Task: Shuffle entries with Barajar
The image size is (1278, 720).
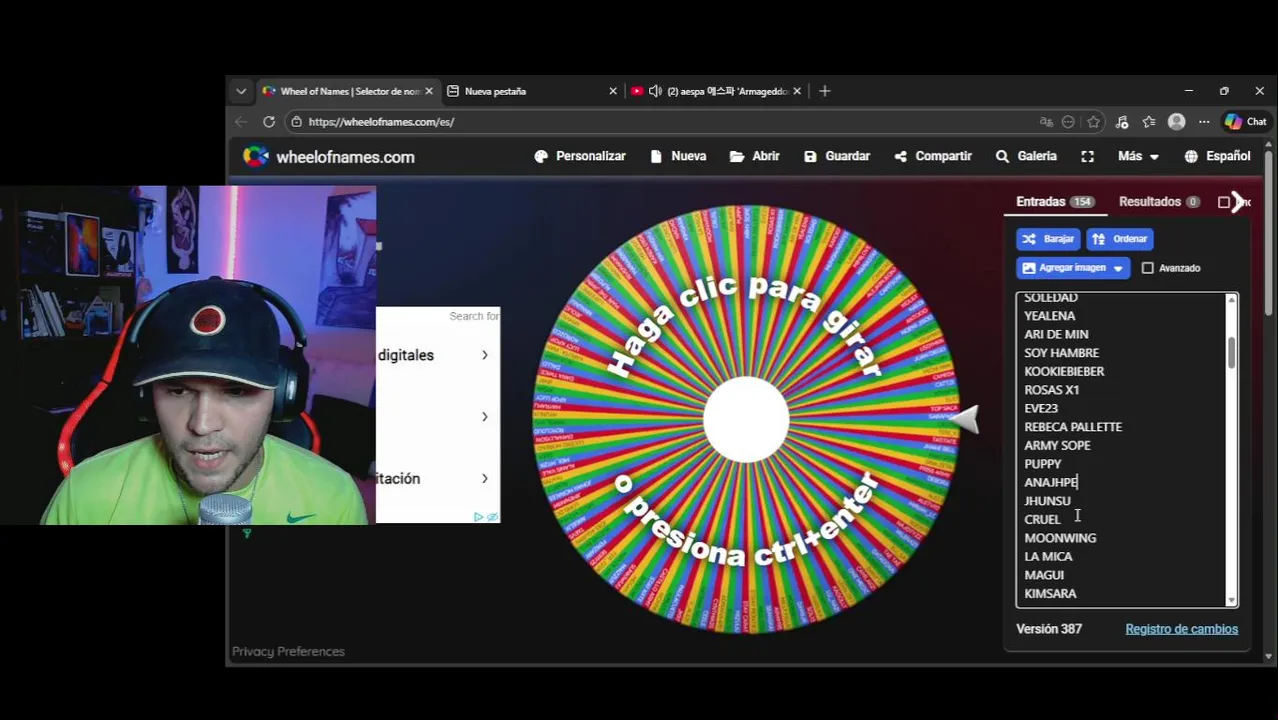Action: tap(1048, 239)
